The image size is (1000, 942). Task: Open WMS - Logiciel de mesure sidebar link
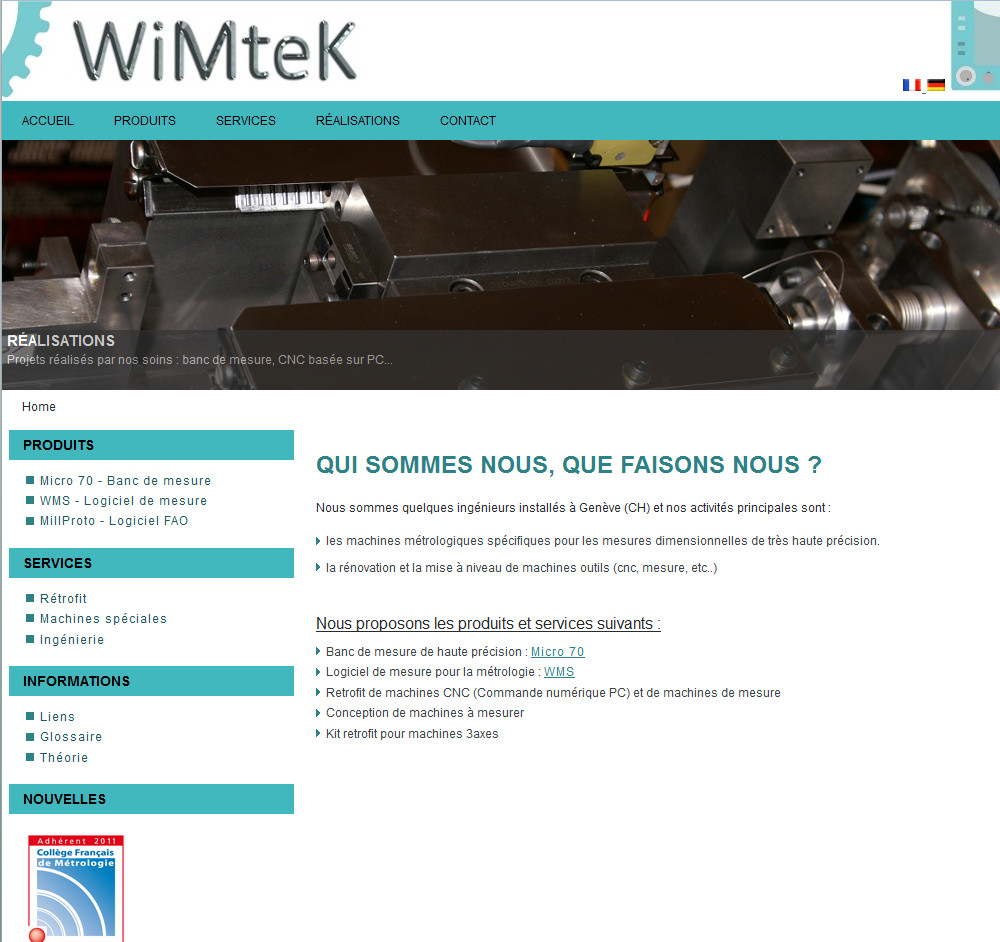(123, 501)
